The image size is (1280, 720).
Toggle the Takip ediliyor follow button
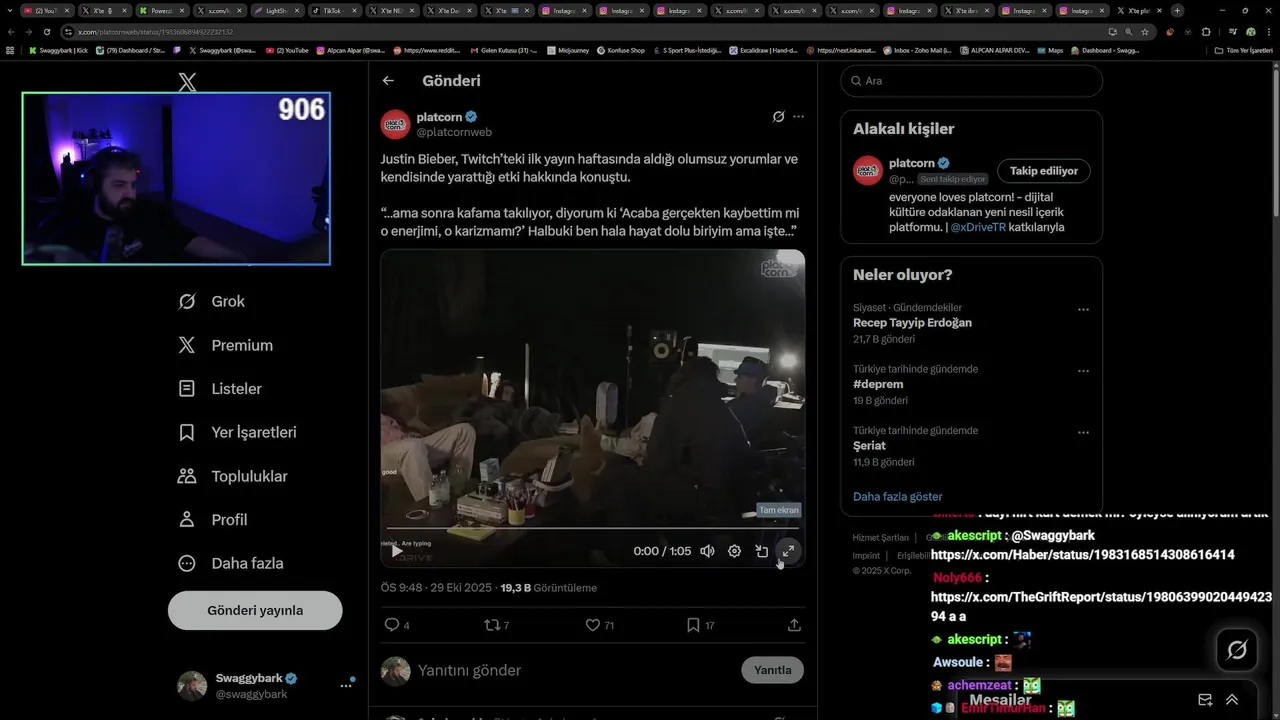pos(1044,171)
